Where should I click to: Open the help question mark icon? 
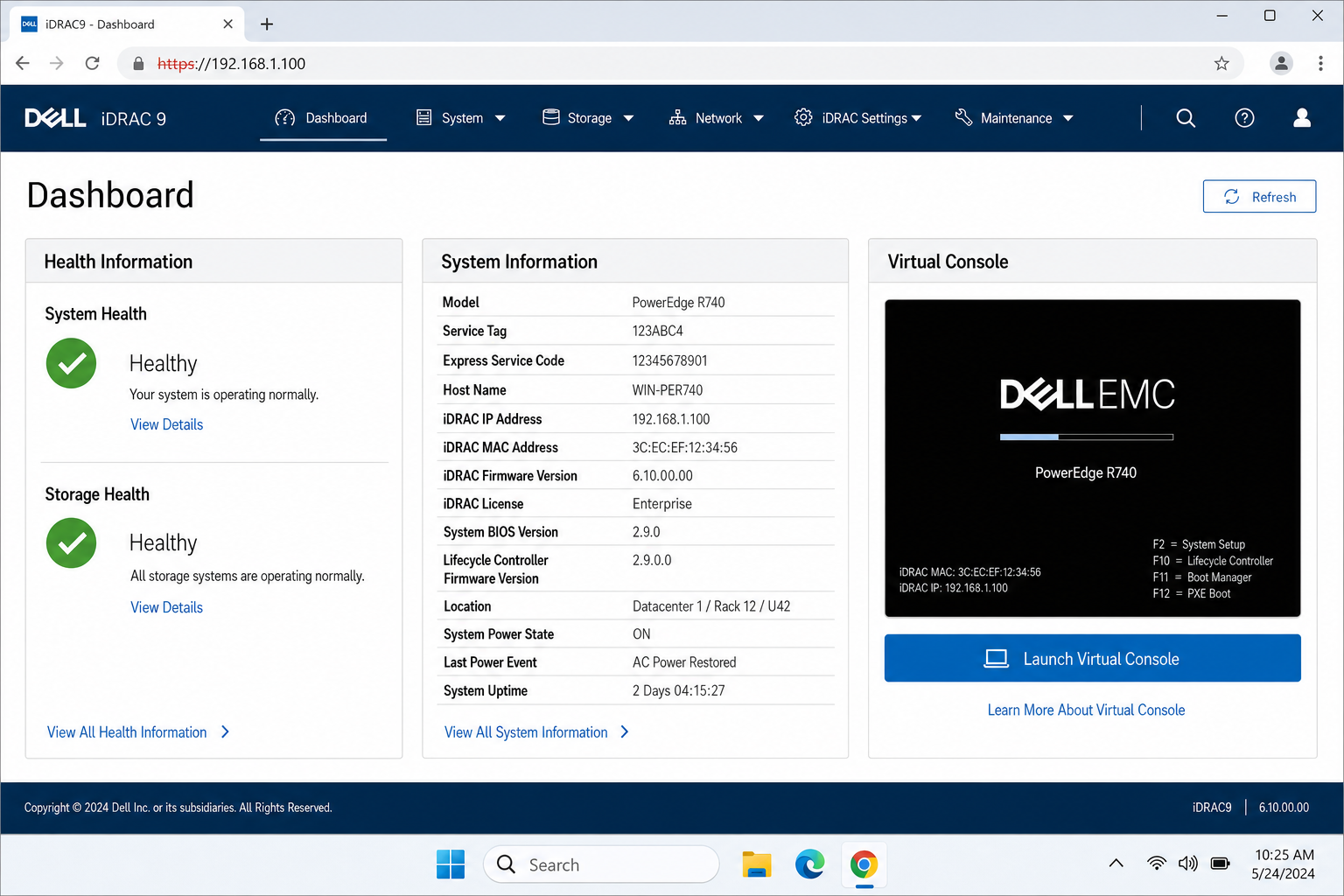(x=1244, y=118)
